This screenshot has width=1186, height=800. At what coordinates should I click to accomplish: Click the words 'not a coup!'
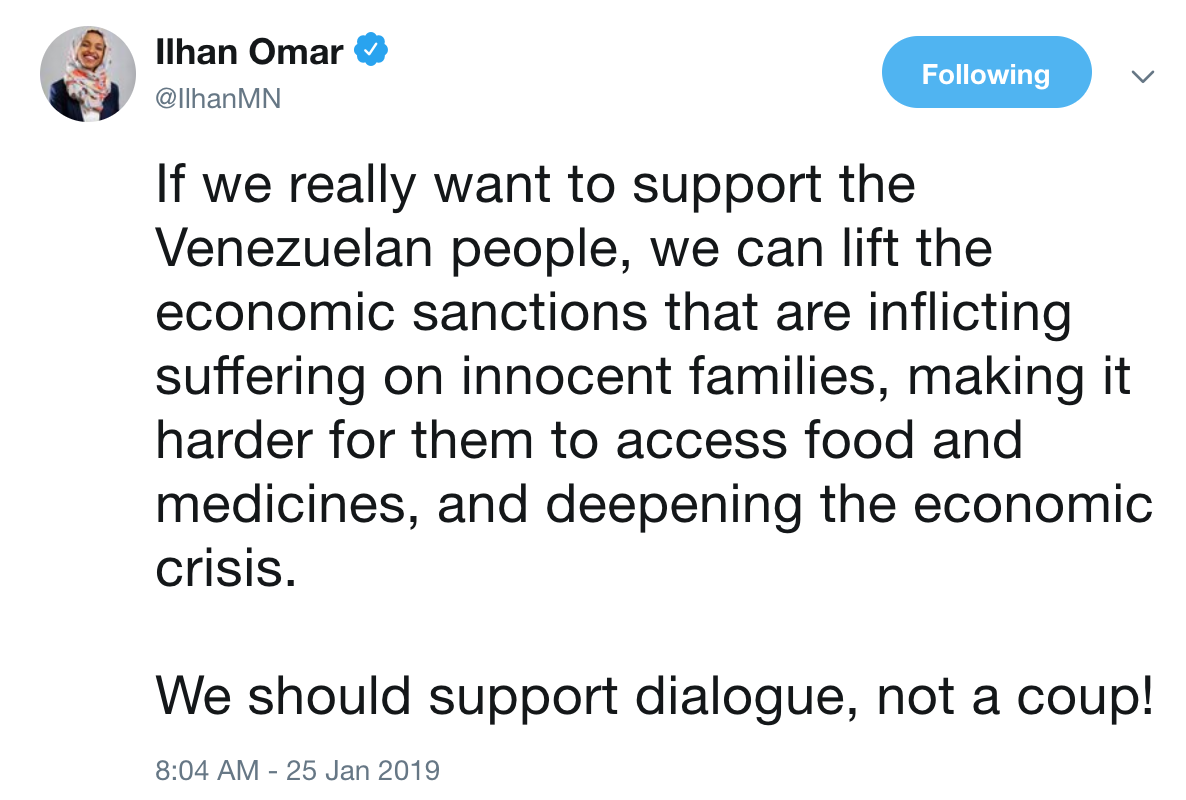(x=1015, y=697)
